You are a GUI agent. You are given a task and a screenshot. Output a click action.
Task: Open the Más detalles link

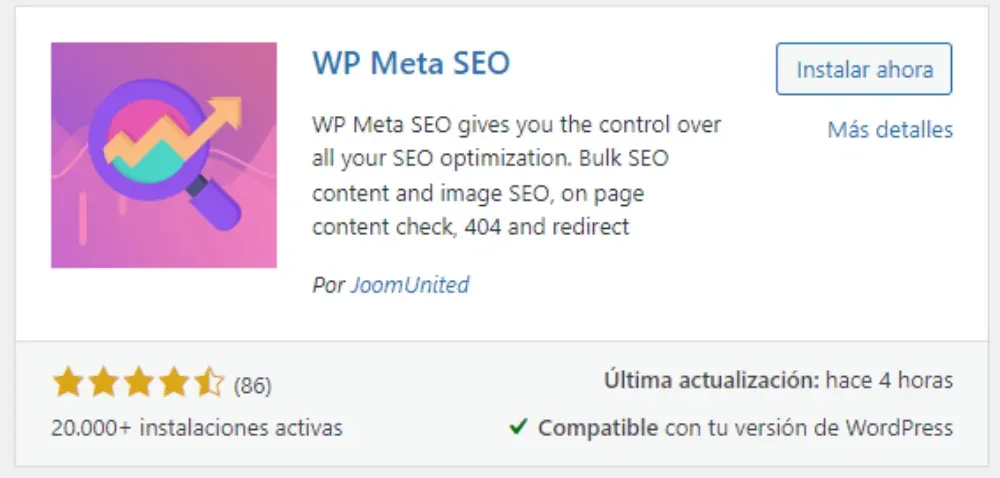point(890,130)
